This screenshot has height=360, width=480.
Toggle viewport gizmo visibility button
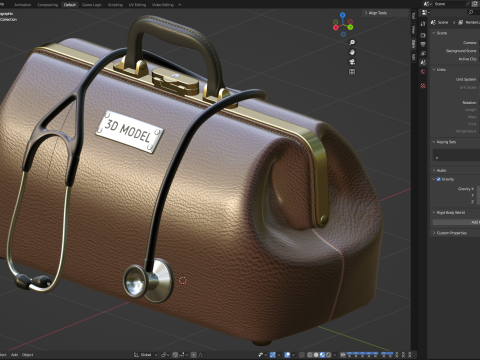point(273,355)
